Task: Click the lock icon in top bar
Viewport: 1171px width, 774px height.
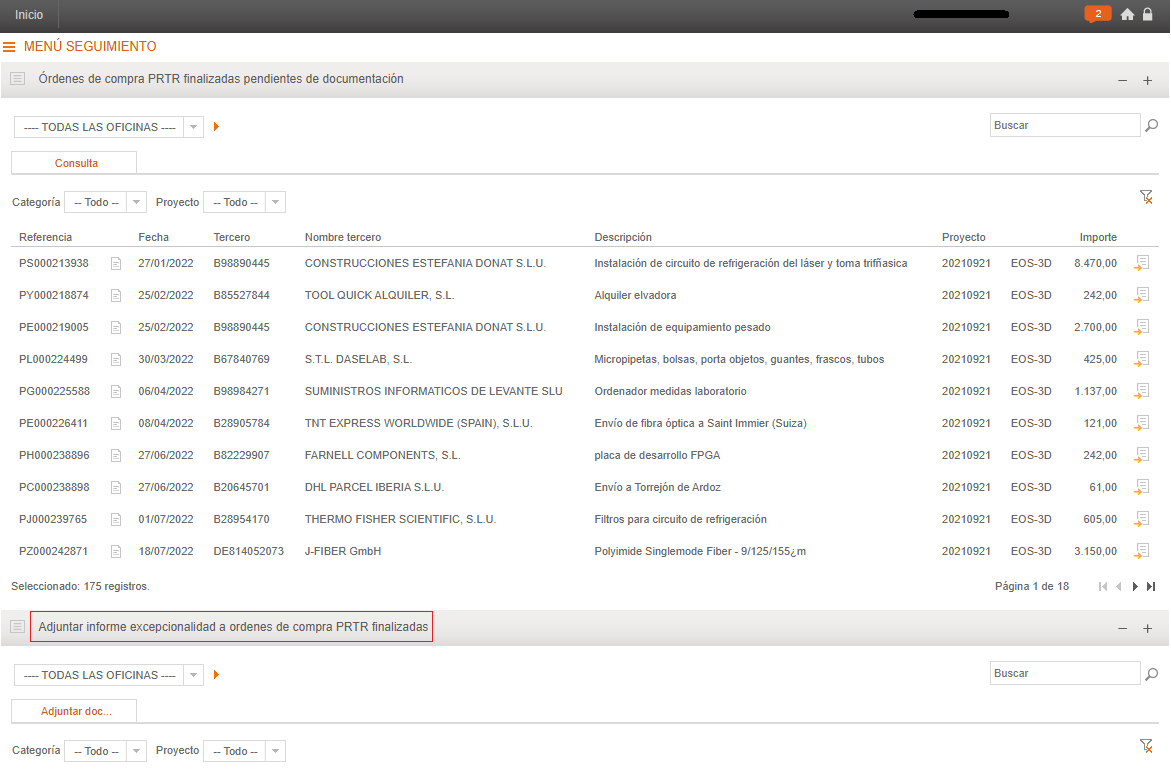Action: [x=1147, y=15]
